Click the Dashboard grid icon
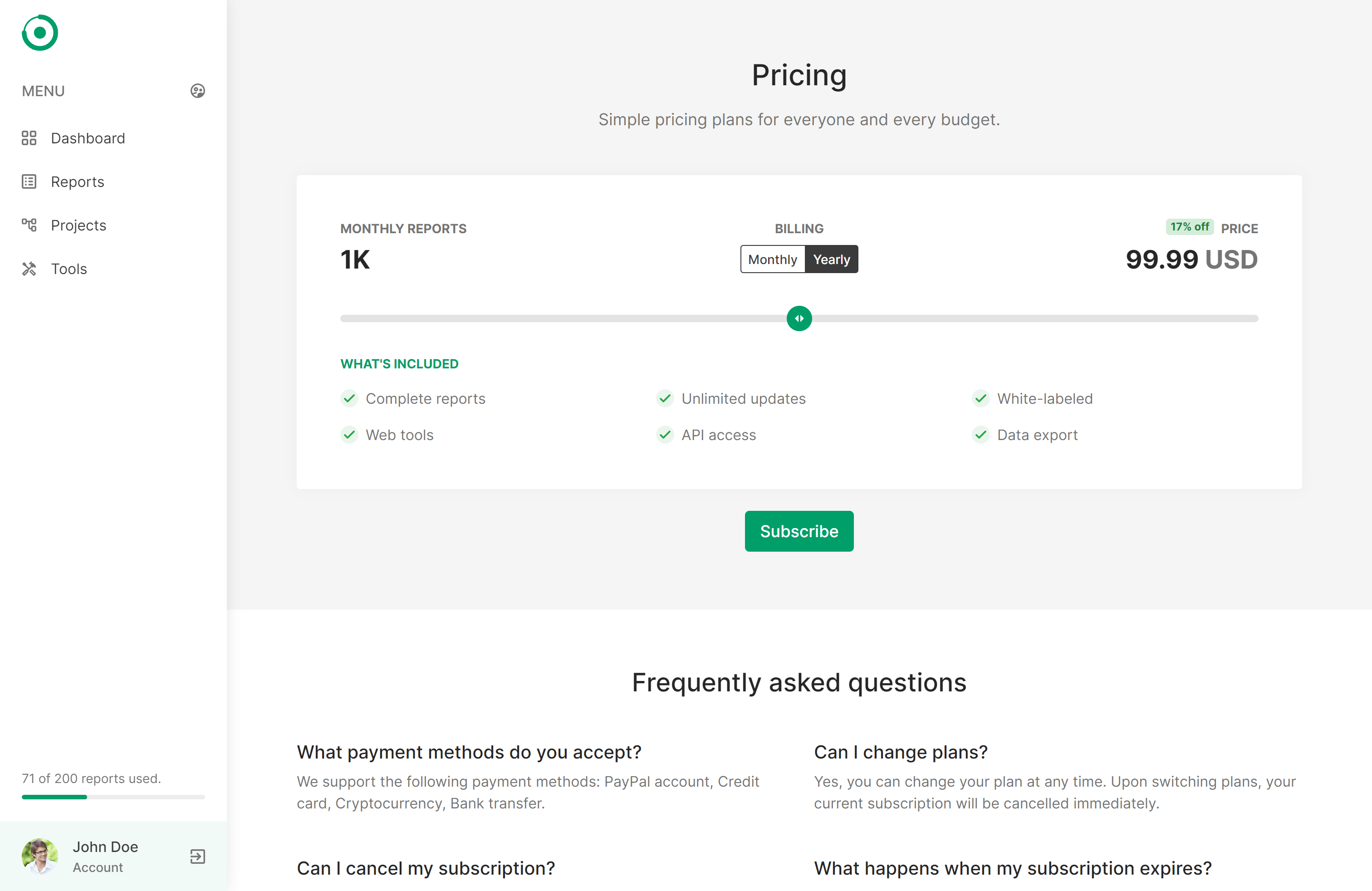This screenshot has width=1372, height=891. pos(29,138)
